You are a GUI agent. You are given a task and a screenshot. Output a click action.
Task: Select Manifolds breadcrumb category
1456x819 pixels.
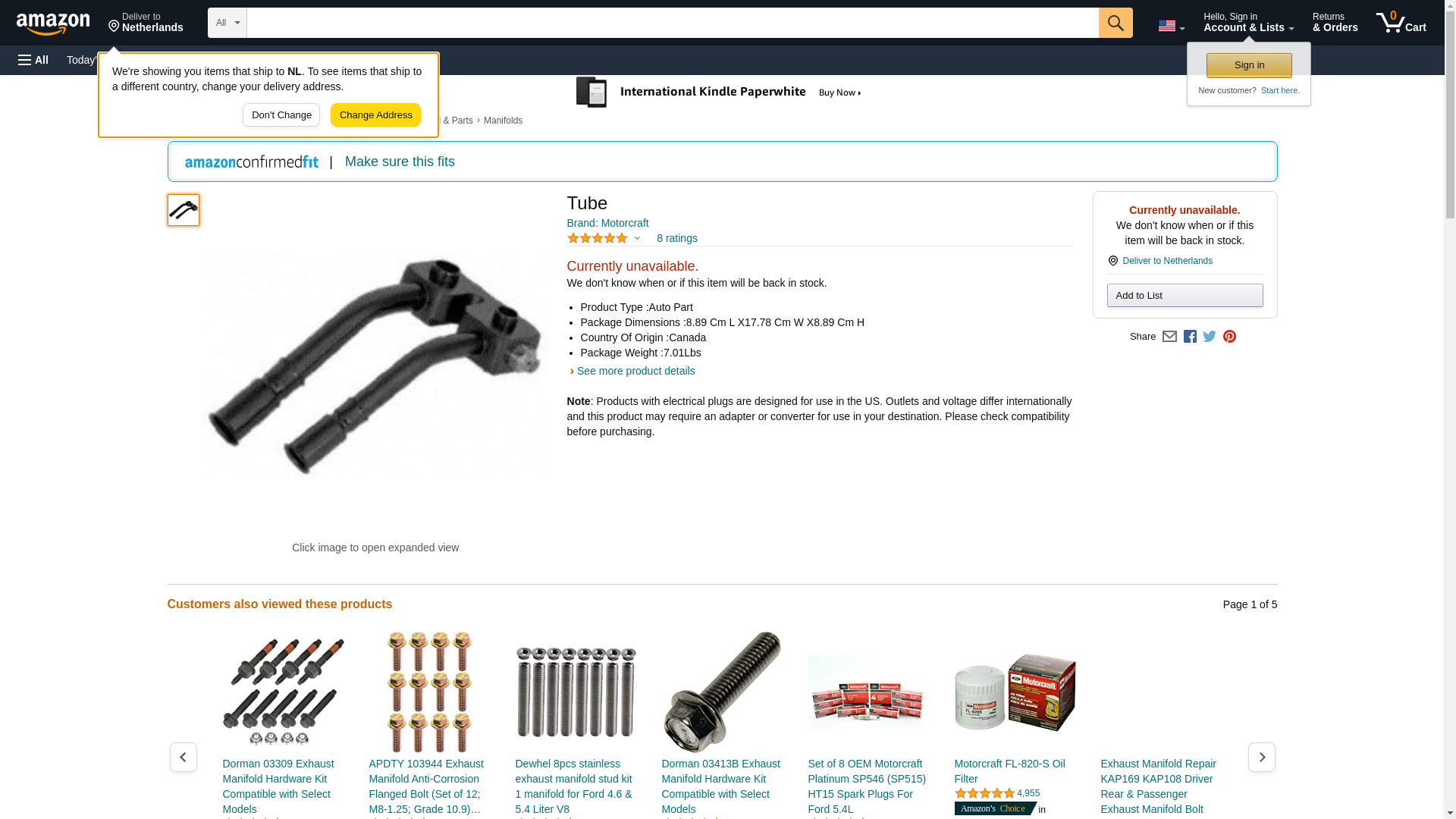pos(503,121)
